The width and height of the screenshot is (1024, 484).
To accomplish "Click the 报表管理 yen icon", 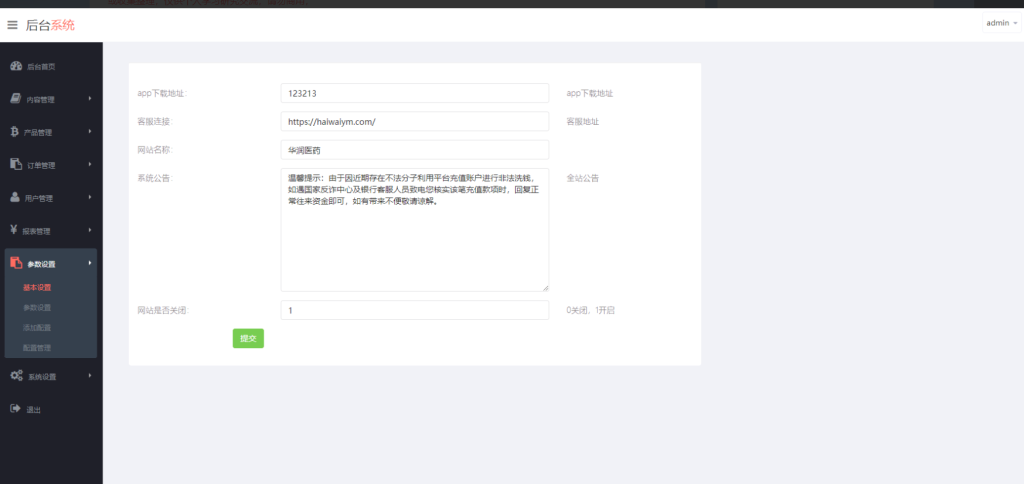I will pos(14,230).
